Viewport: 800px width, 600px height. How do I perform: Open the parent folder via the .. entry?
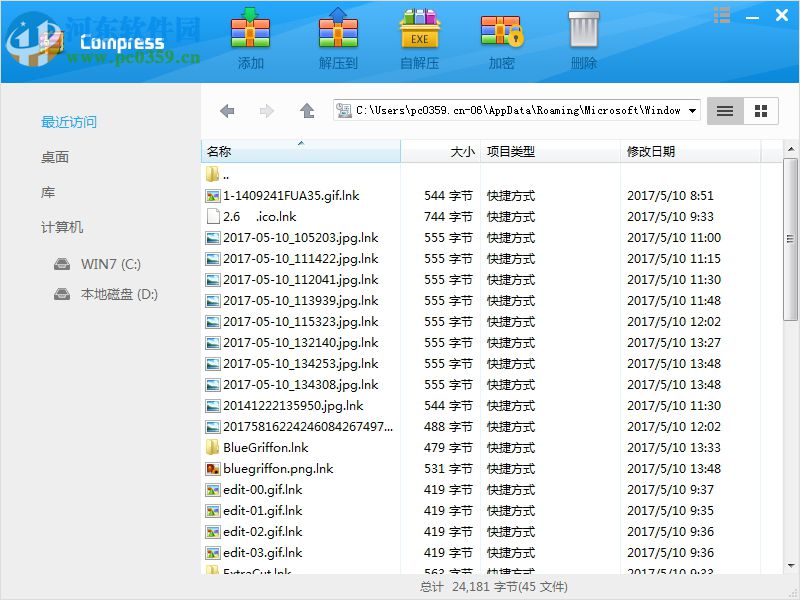point(222,174)
